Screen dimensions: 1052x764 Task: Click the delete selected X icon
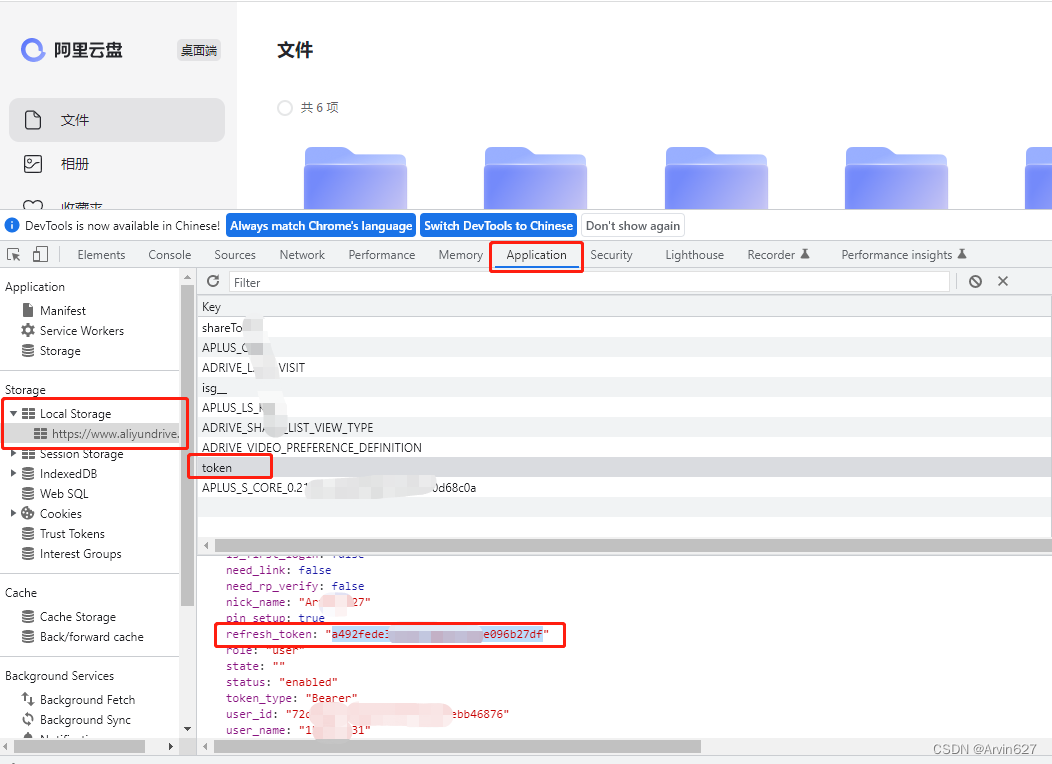[1003, 281]
